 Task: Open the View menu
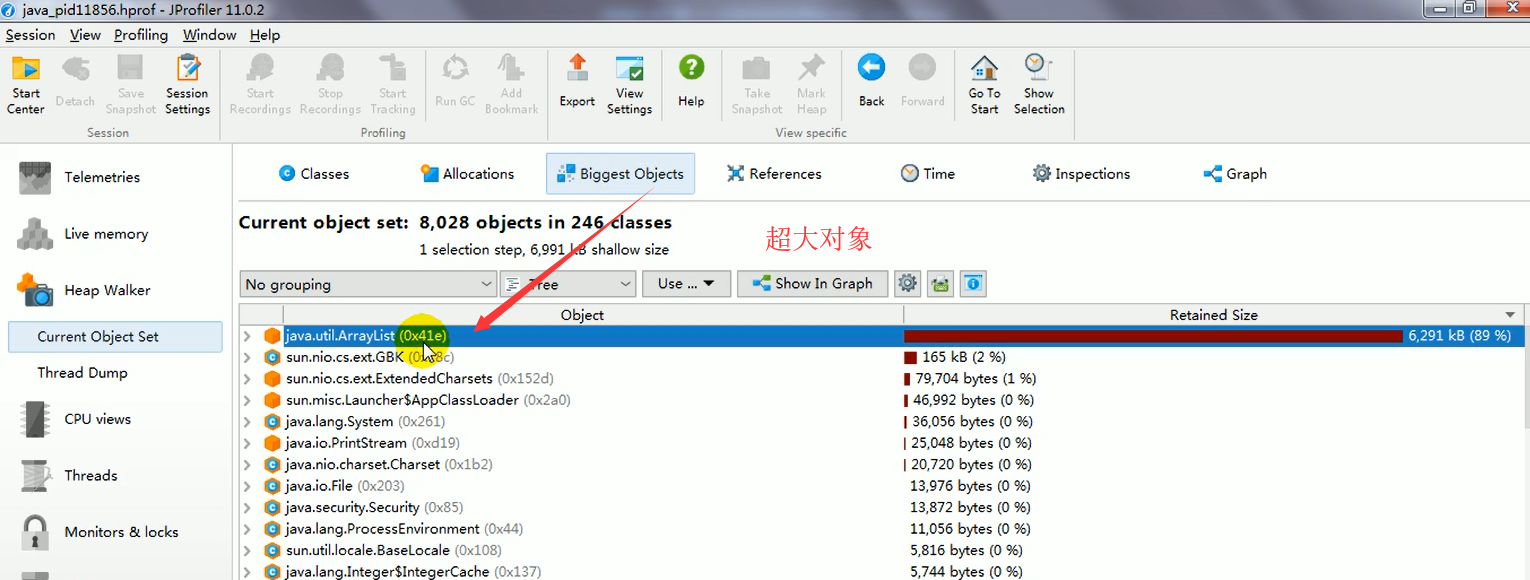tap(85, 34)
